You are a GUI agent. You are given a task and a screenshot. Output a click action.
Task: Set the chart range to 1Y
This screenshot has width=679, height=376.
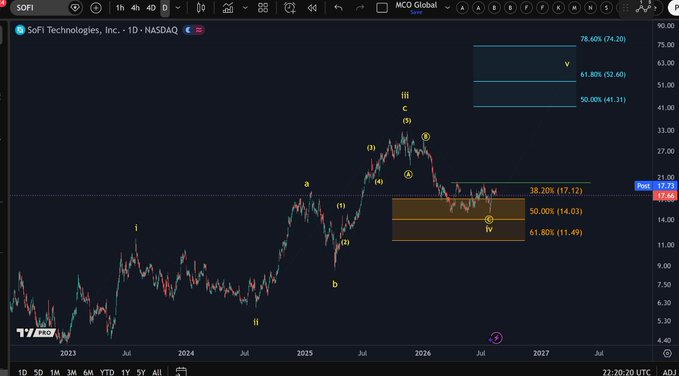click(126, 372)
